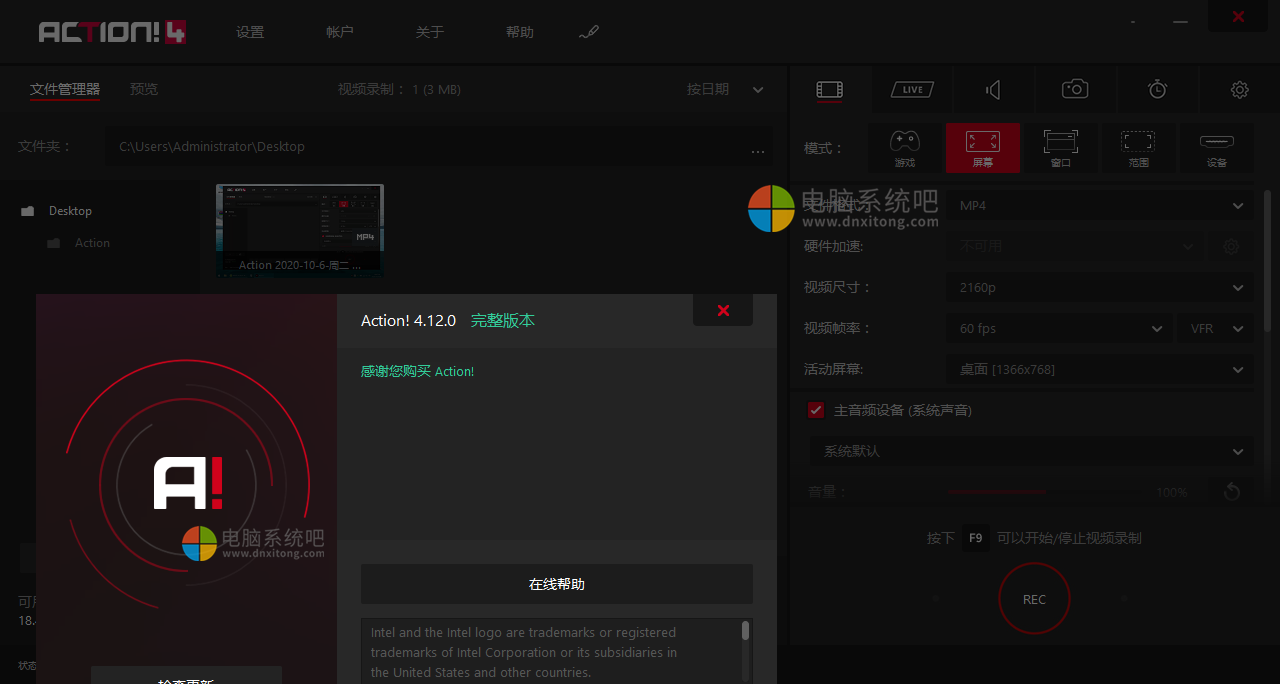The width and height of the screenshot is (1280, 684).
Task: Open the active screen 桌面 dropdown
Action: (x=1100, y=369)
